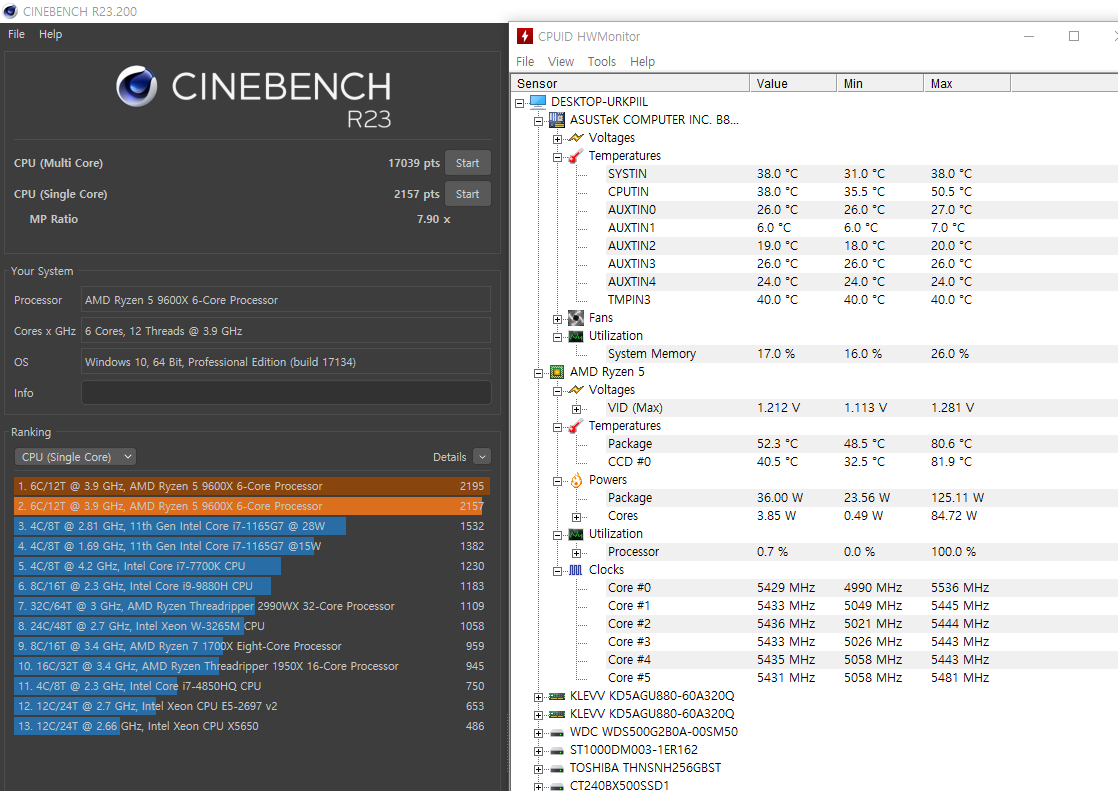Select ranking entry 1 scoring 2195
Viewport: 1118px width, 791px height.
[x=252, y=486]
